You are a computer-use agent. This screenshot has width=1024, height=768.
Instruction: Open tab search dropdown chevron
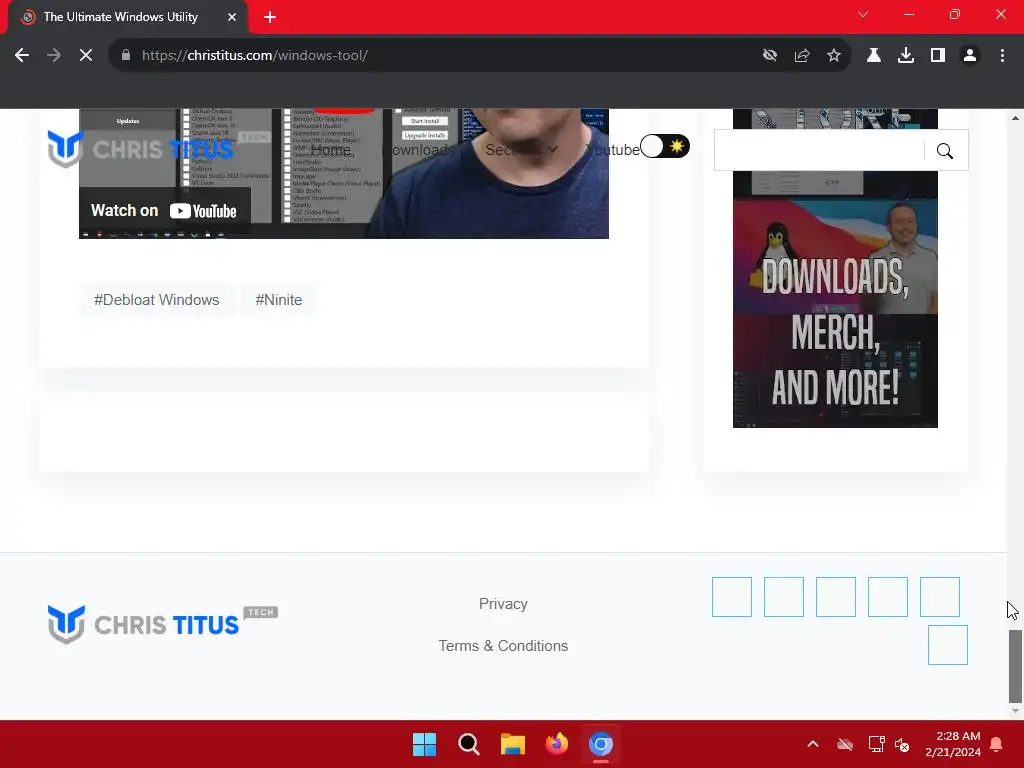(863, 14)
